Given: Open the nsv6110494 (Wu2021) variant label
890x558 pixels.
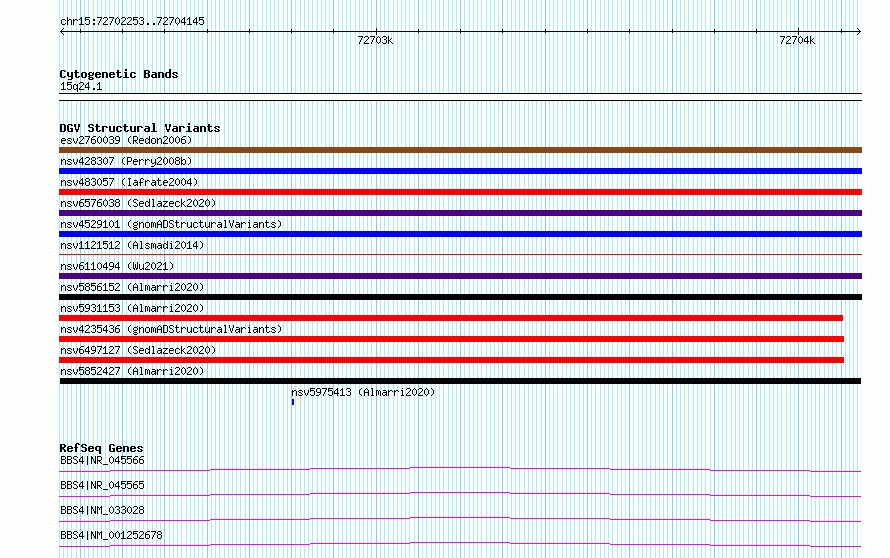Looking at the screenshot, I should click(117, 266).
